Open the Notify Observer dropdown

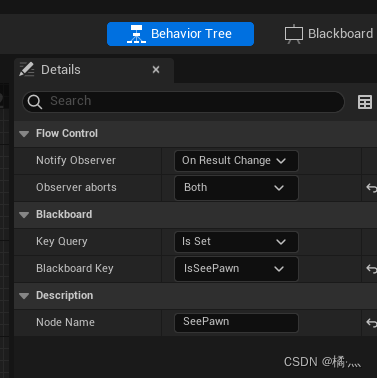tap(236, 161)
